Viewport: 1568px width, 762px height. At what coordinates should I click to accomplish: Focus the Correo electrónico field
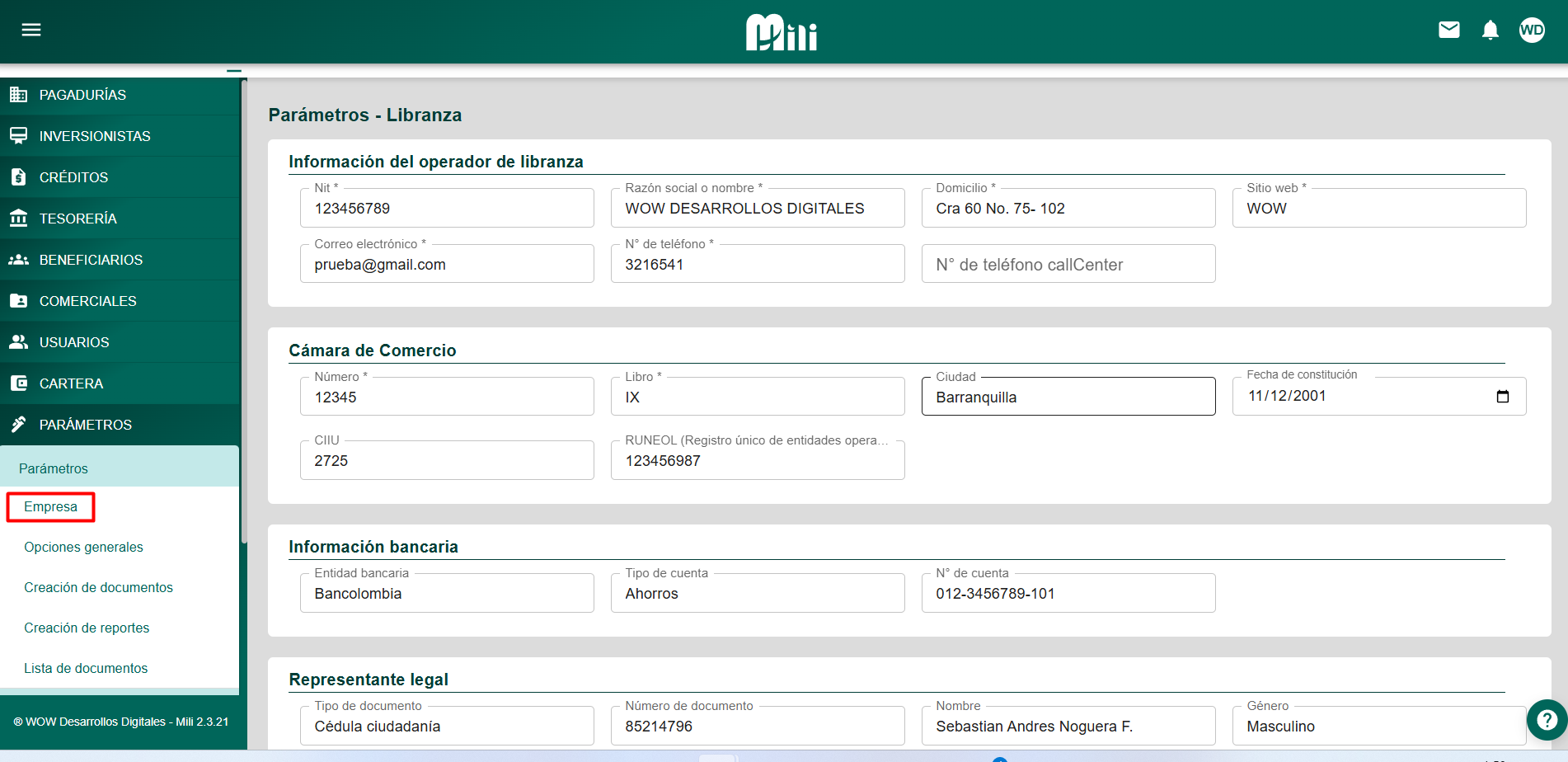coord(446,265)
